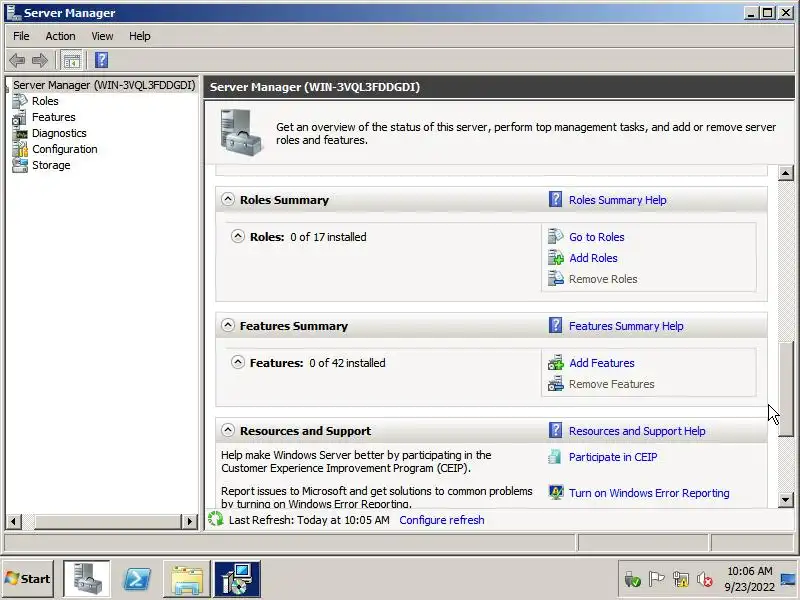
Task: Select Roles in the console tree
Action: click(45, 101)
